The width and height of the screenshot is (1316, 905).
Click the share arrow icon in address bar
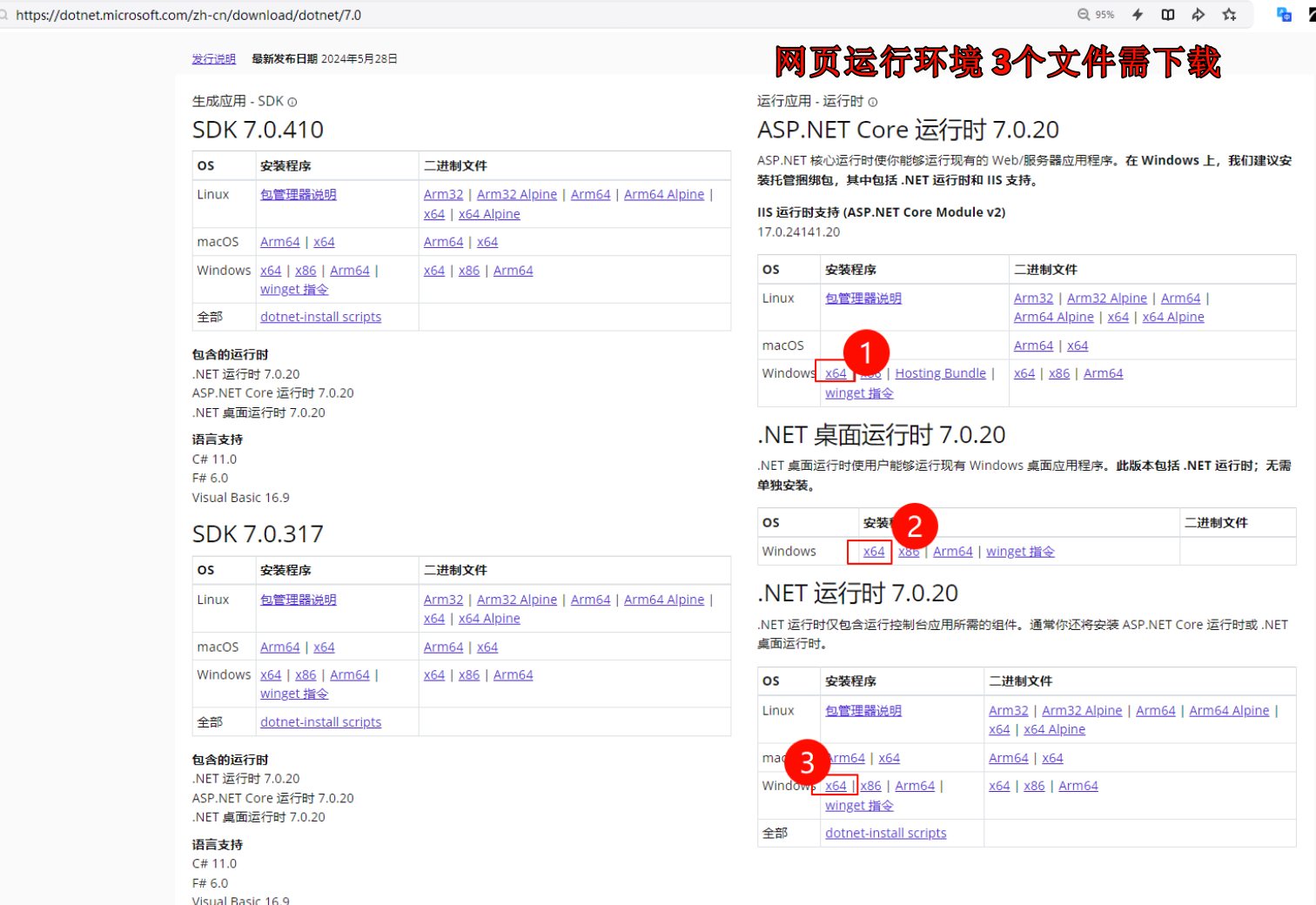tap(1198, 15)
